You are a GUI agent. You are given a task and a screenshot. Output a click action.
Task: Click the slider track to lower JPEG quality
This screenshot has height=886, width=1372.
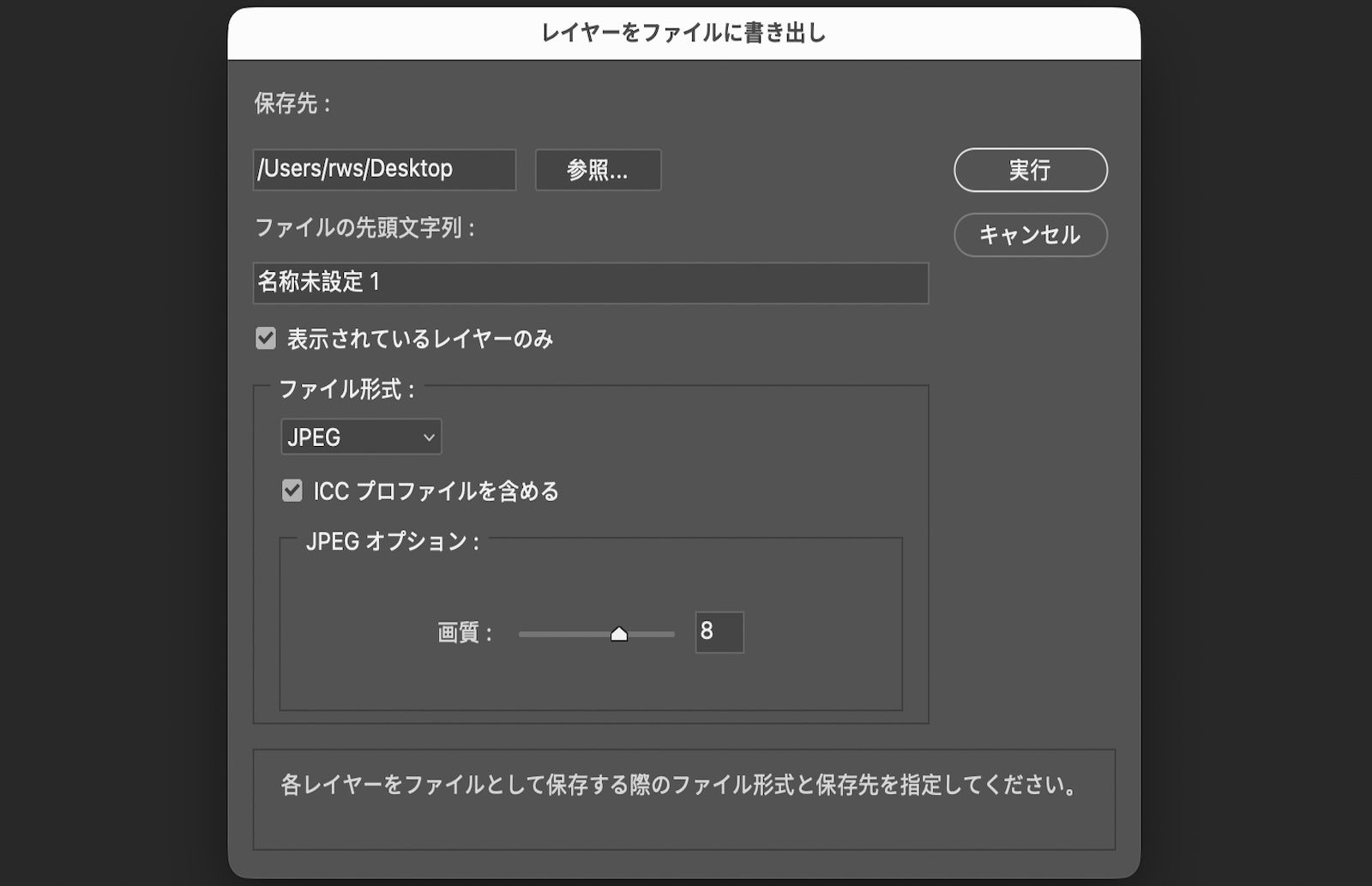click(x=557, y=634)
